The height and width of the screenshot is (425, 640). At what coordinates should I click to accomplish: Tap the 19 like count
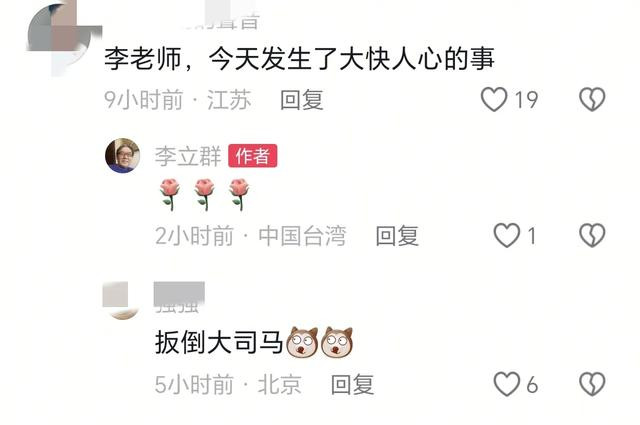[x=526, y=100]
